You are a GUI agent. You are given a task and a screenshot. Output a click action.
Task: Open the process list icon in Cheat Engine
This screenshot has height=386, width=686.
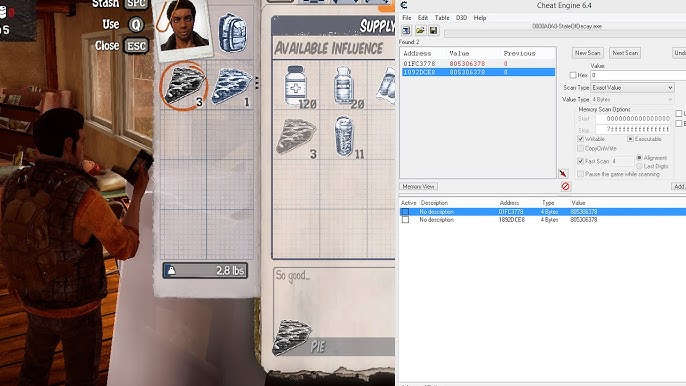coord(406,30)
